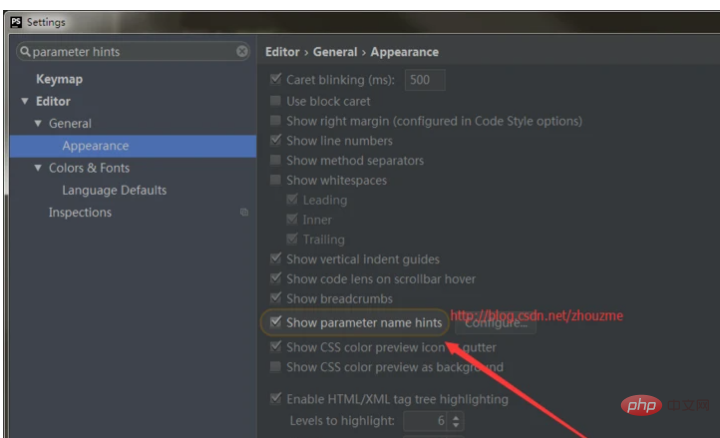The width and height of the screenshot is (720, 438).
Task: Click the search magnifier icon
Action: click(25, 51)
